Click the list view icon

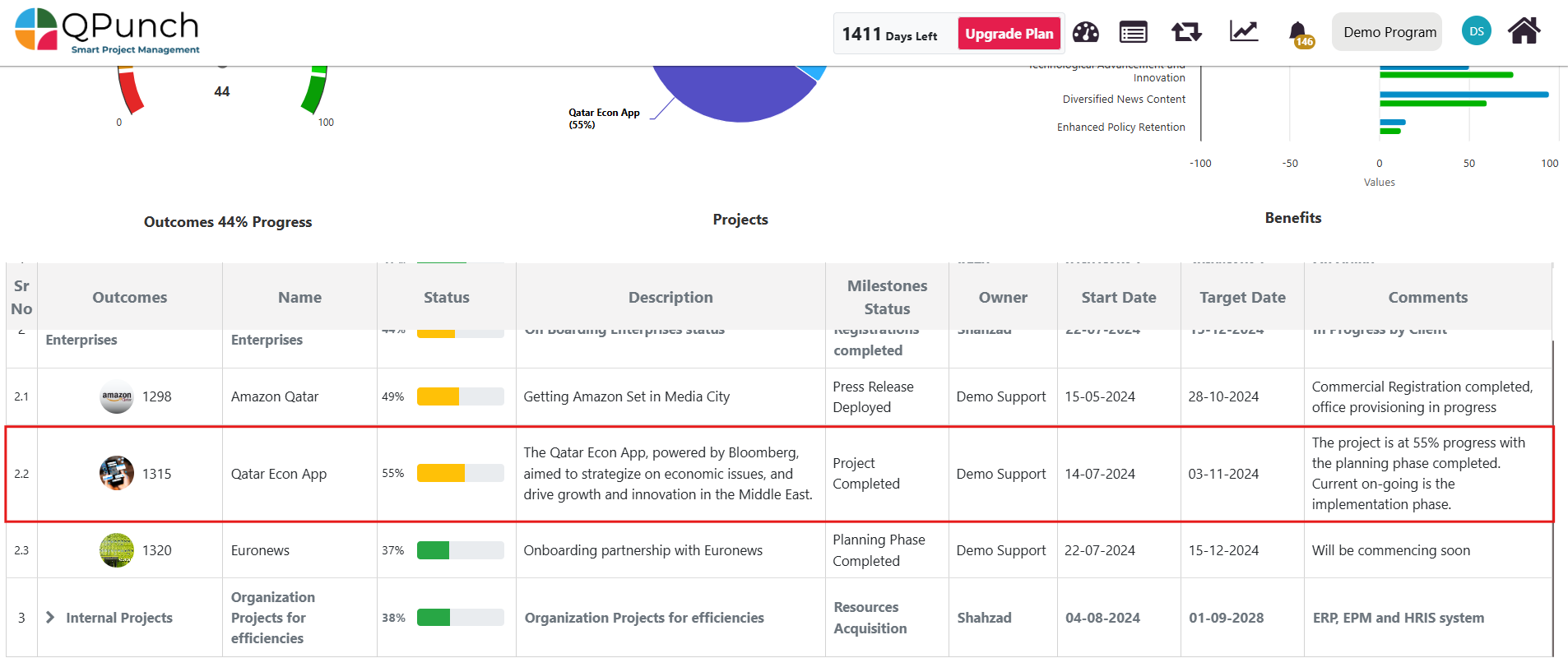click(x=1133, y=32)
